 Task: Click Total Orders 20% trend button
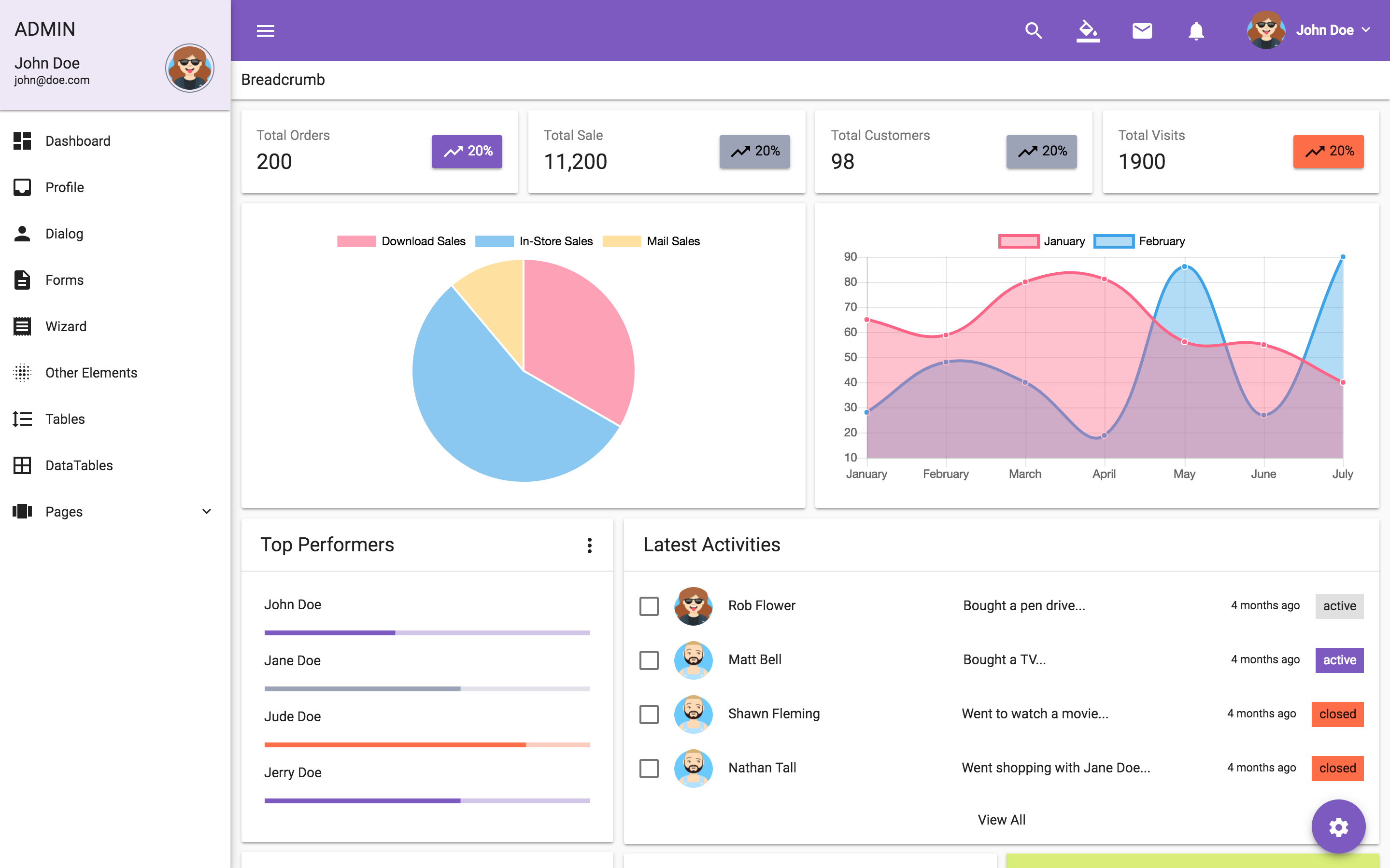coord(467,152)
